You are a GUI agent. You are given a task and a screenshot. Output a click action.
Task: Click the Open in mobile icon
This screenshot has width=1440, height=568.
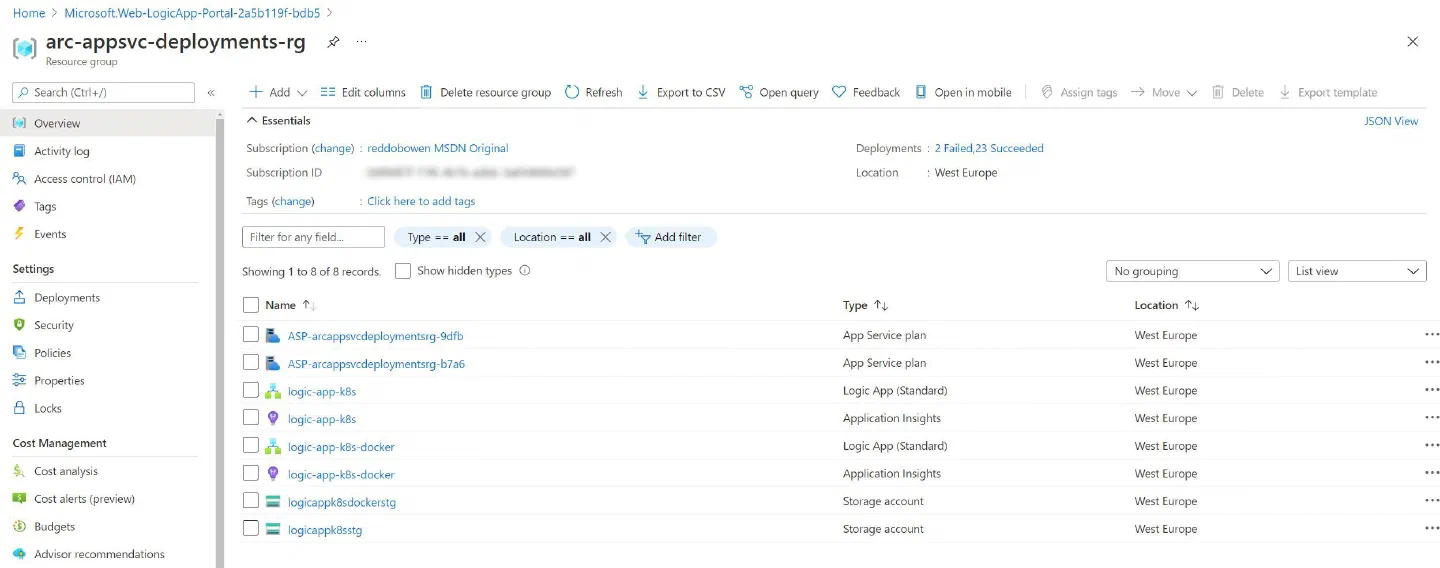click(921, 92)
